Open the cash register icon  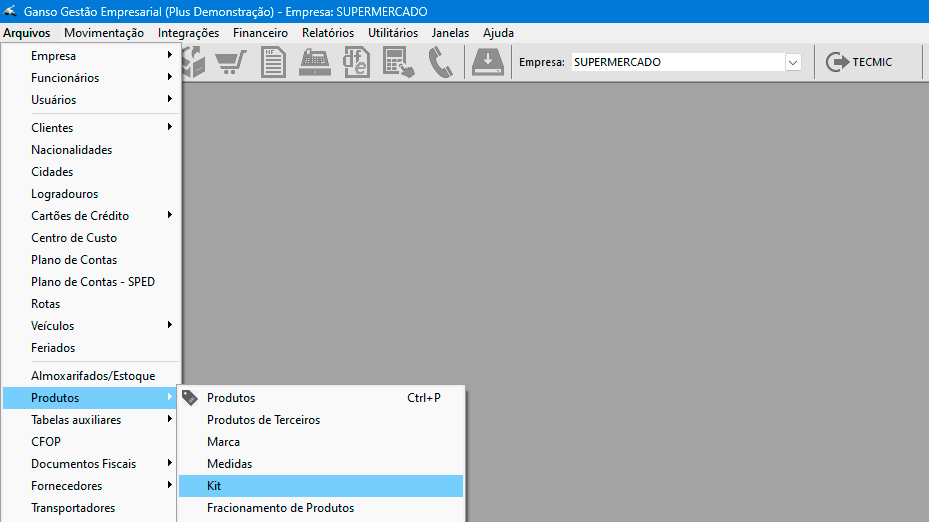tap(315, 62)
